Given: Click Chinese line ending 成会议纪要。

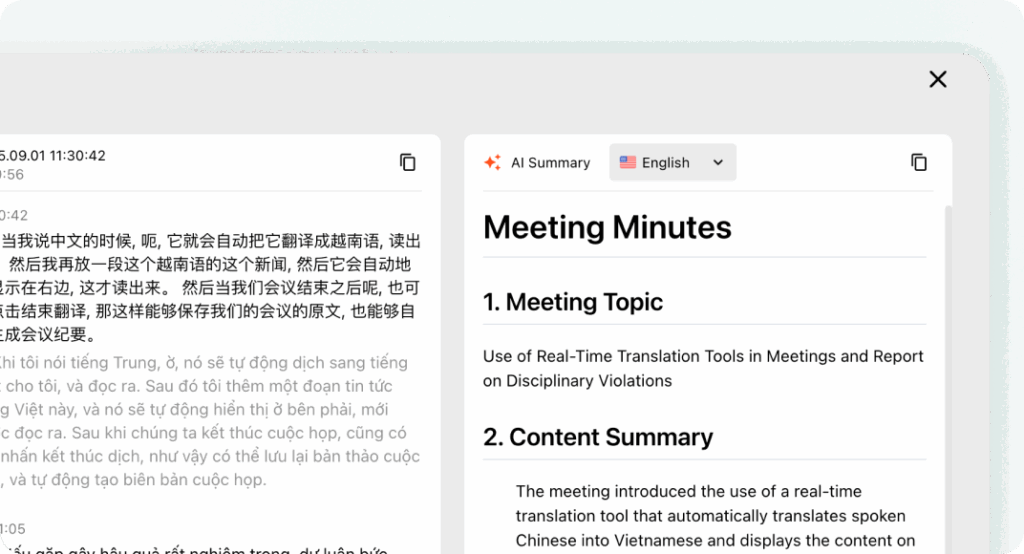Looking at the screenshot, I should point(49,334).
